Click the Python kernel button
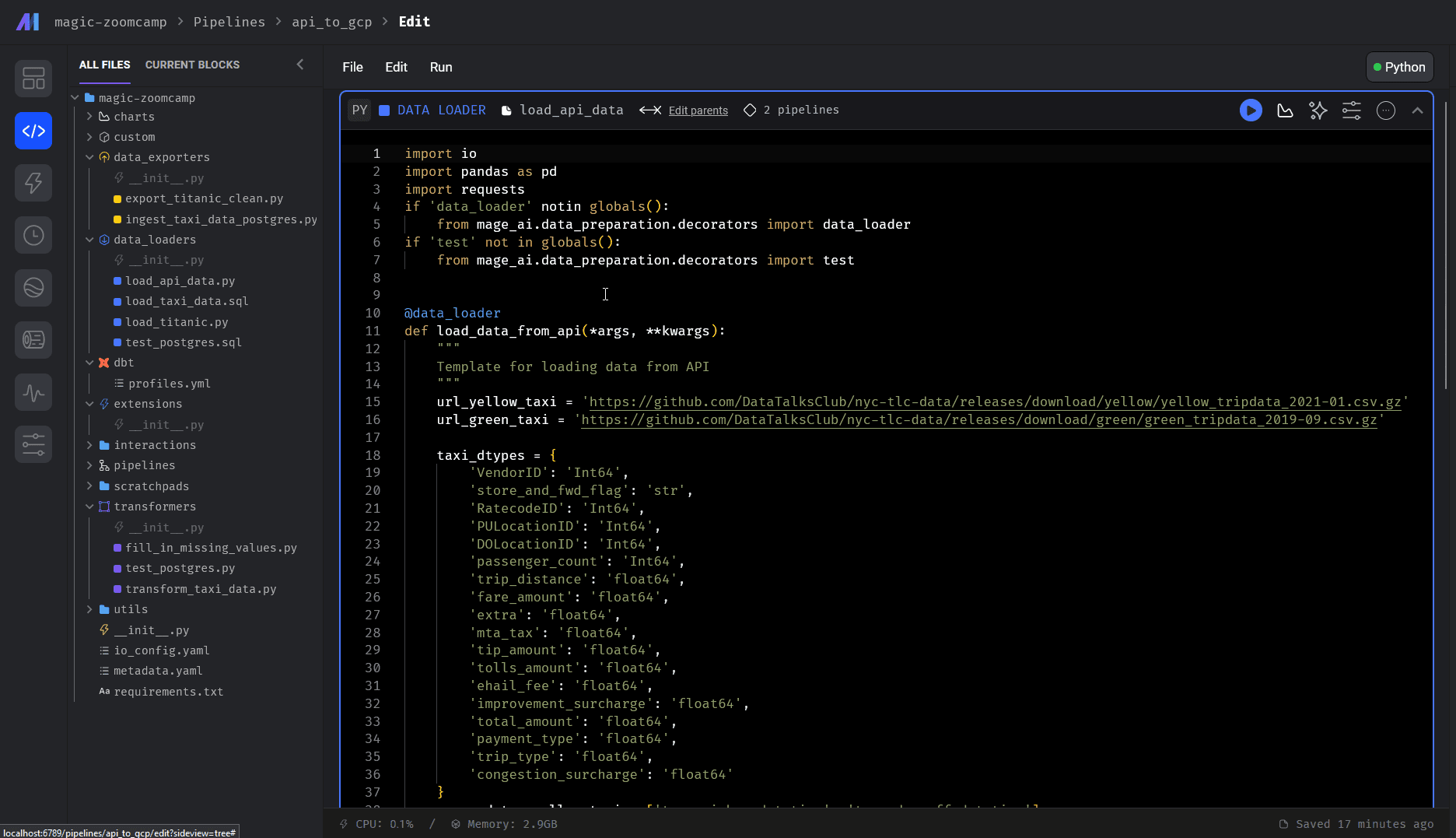1456x838 pixels. (x=1399, y=67)
